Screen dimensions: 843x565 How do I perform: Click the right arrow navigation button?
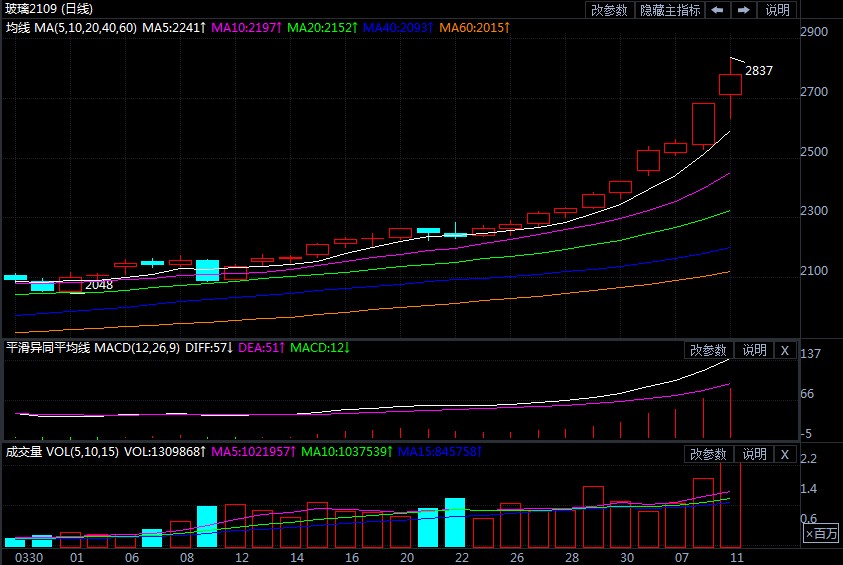click(743, 10)
